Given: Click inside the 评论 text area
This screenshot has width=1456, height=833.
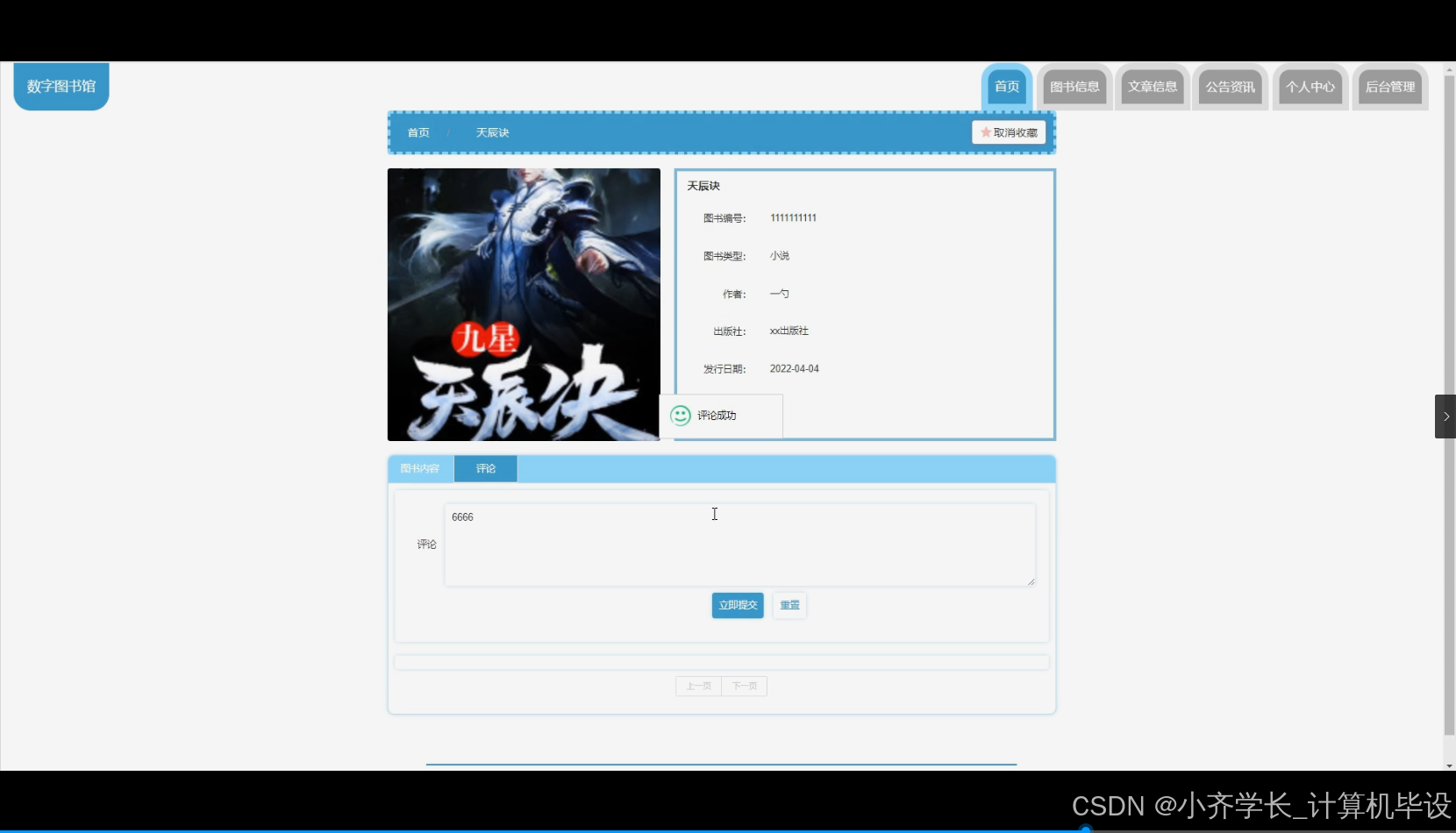Looking at the screenshot, I should pos(739,545).
